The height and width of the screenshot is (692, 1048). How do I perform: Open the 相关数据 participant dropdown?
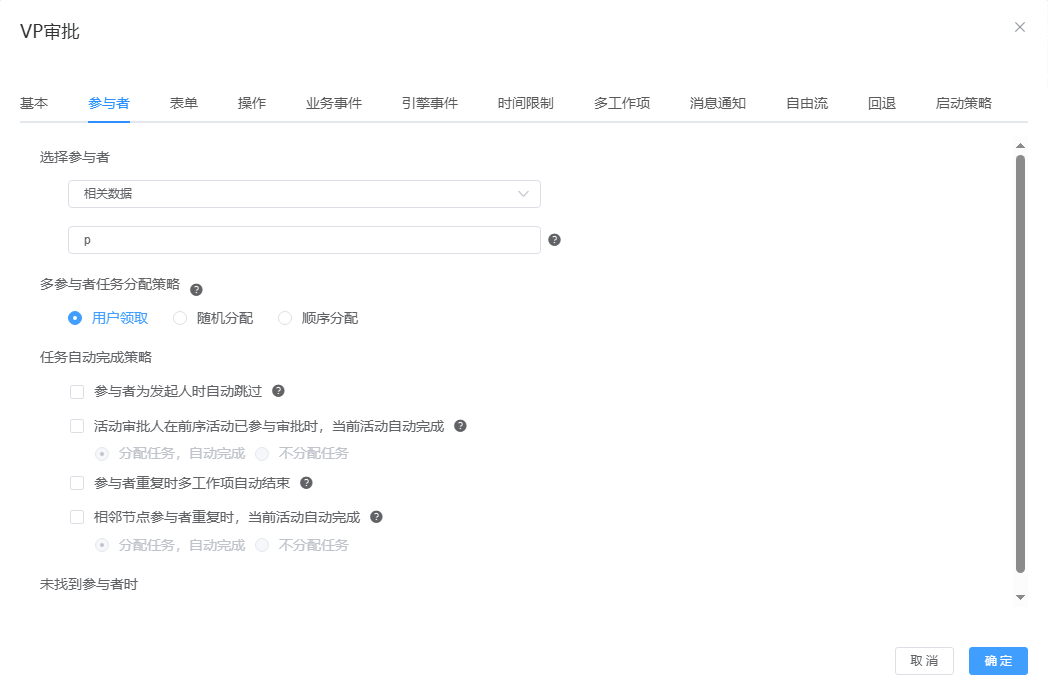click(x=304, y=194)
